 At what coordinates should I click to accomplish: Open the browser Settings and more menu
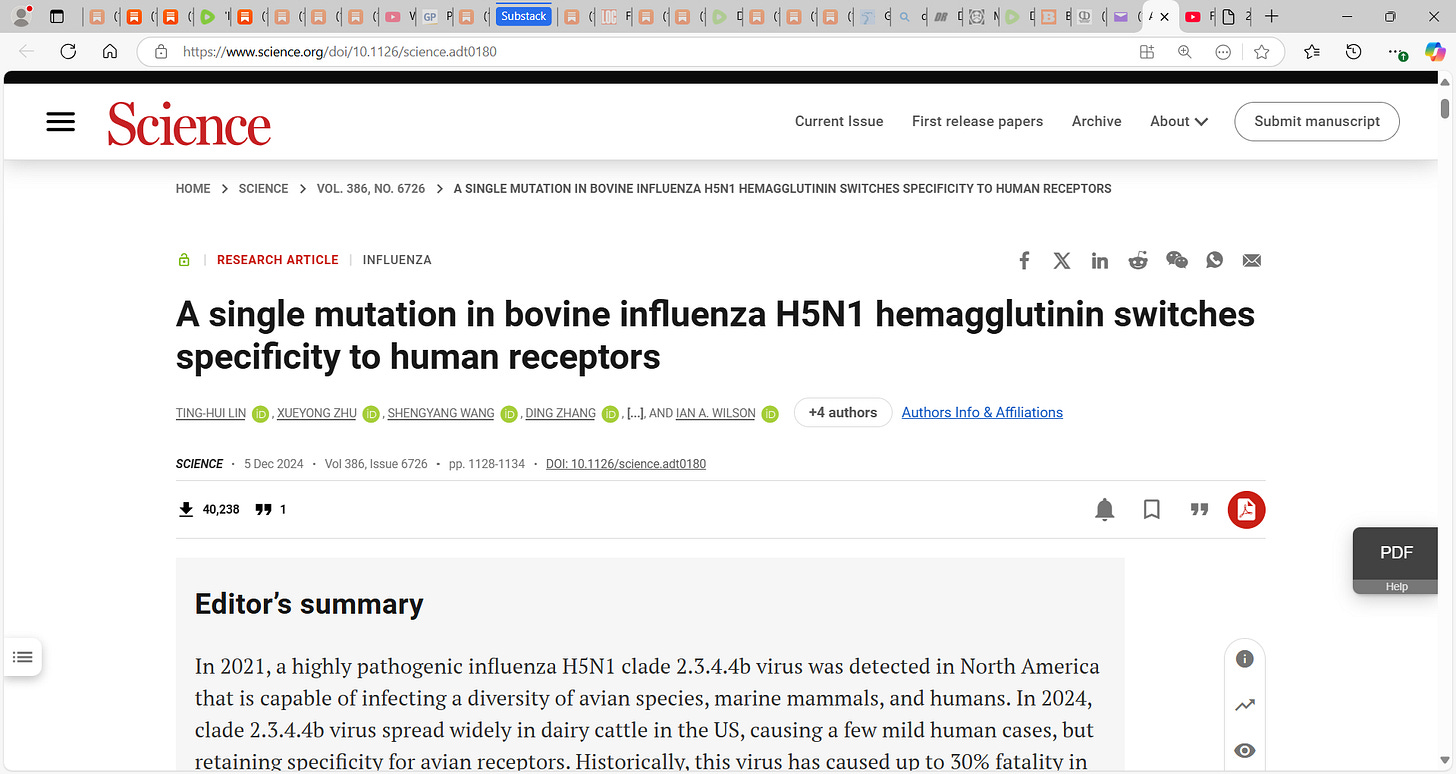coord(1396,52)
